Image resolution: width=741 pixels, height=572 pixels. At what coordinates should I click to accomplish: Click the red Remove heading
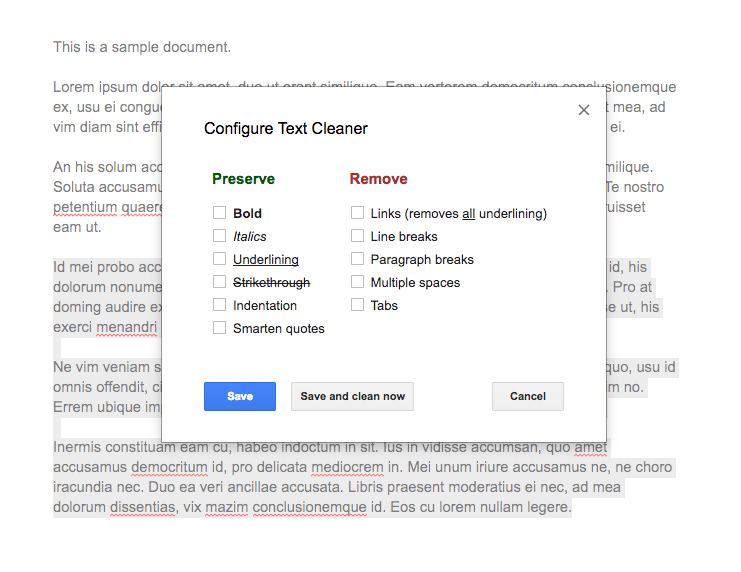tap(378, 179)
